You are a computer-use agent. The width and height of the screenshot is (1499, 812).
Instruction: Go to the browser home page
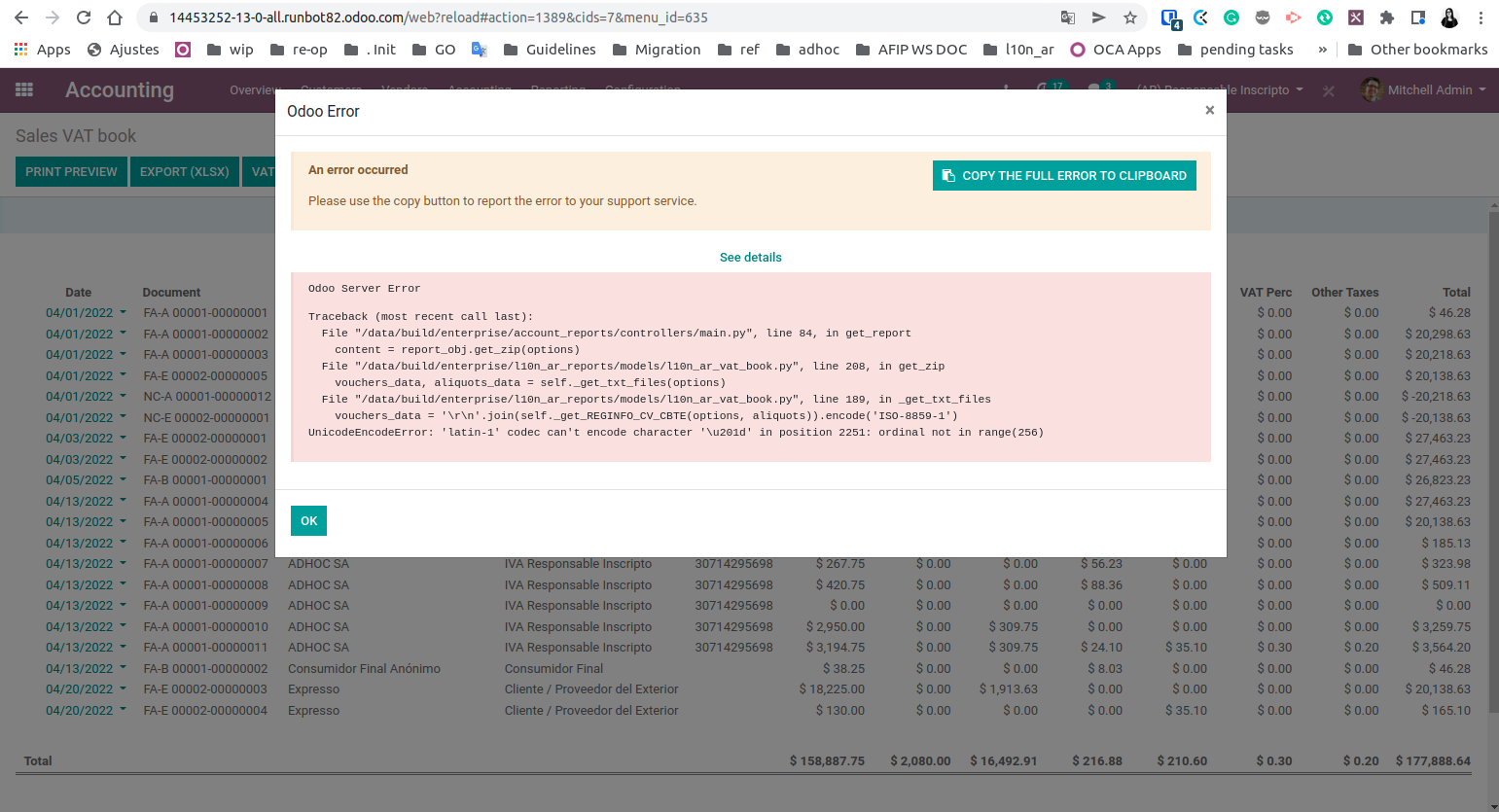pyautogui.click(x=115, y=18)
